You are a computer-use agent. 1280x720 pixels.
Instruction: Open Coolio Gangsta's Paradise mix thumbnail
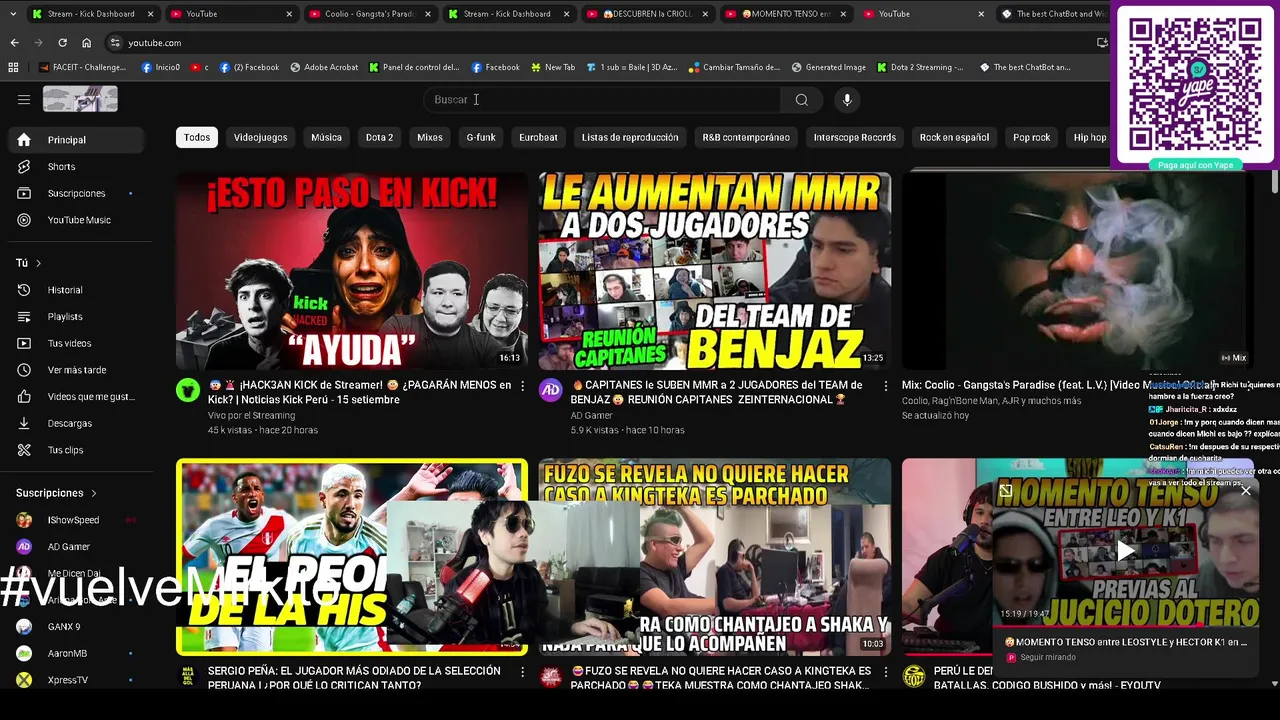[1076, 271]
